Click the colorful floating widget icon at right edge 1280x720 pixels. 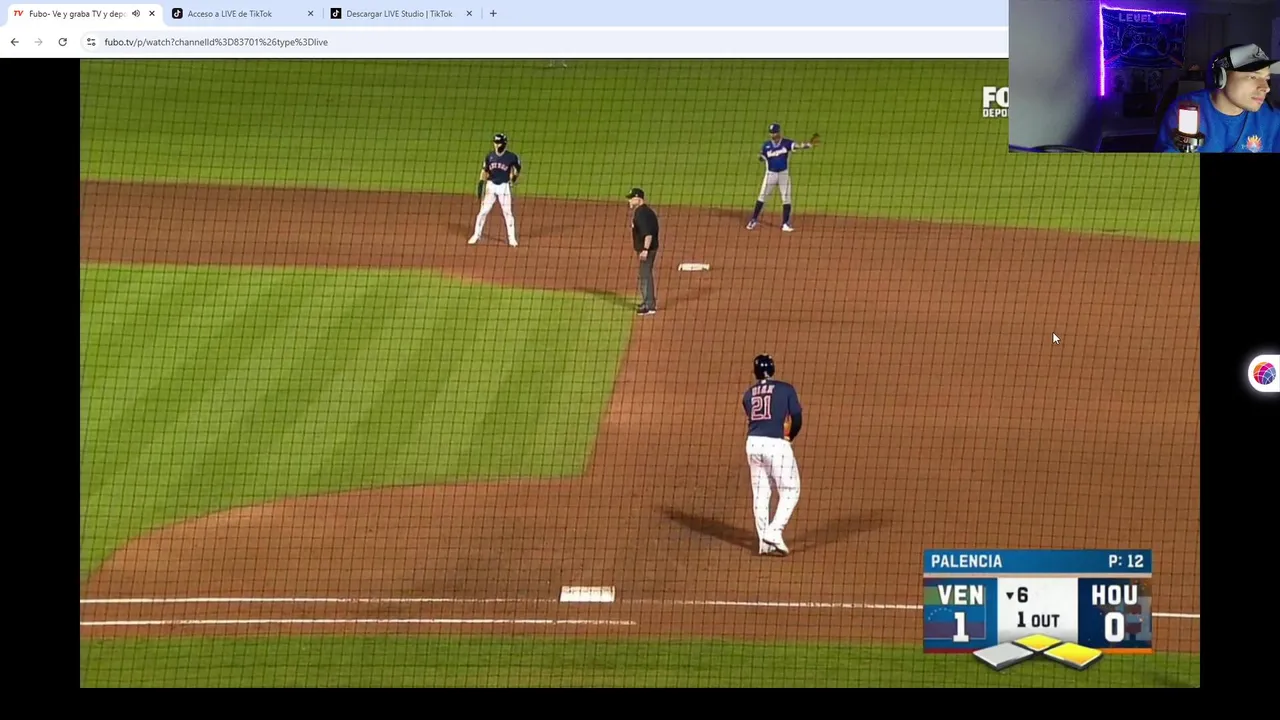point(1264,373)
